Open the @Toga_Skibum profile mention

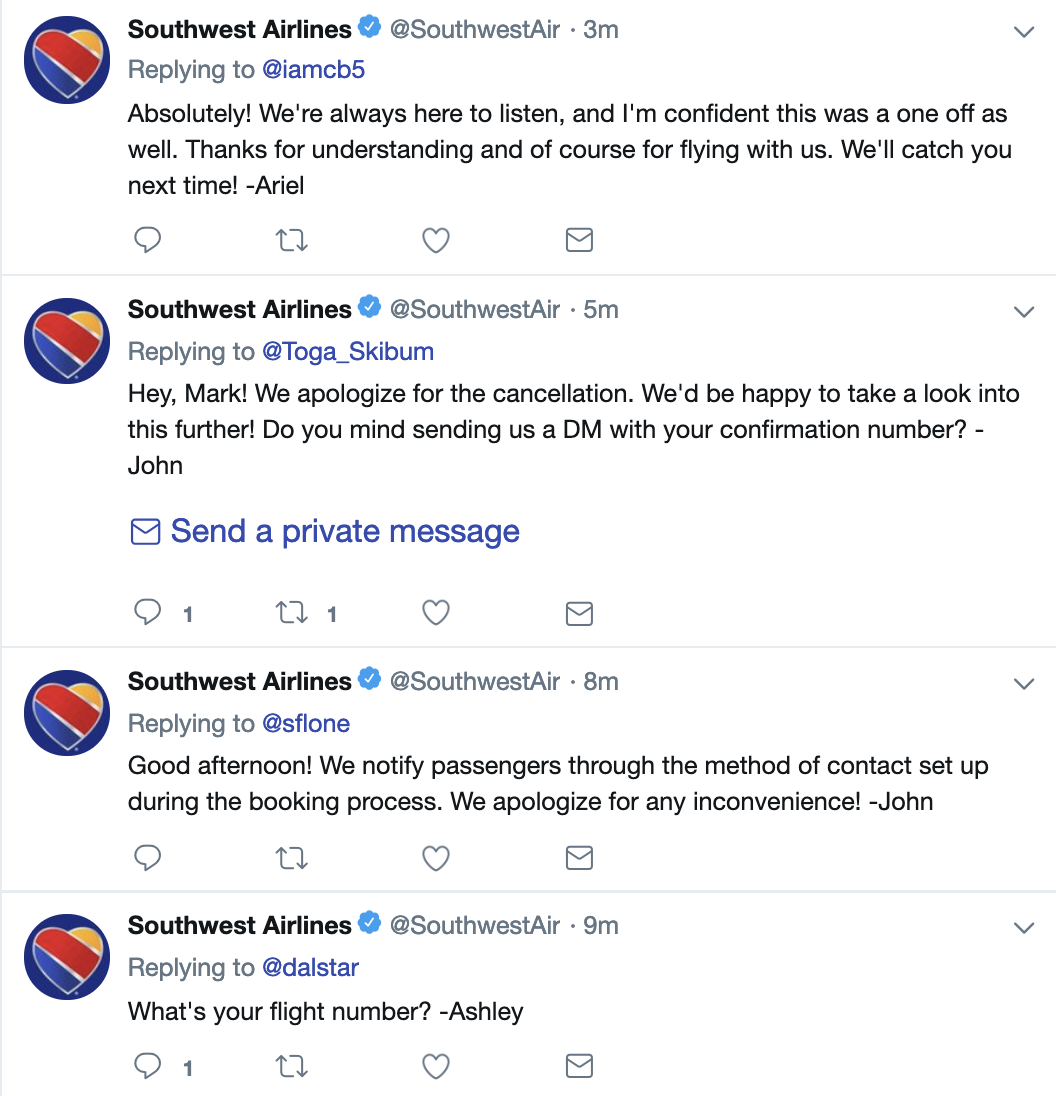click(347, 352)
